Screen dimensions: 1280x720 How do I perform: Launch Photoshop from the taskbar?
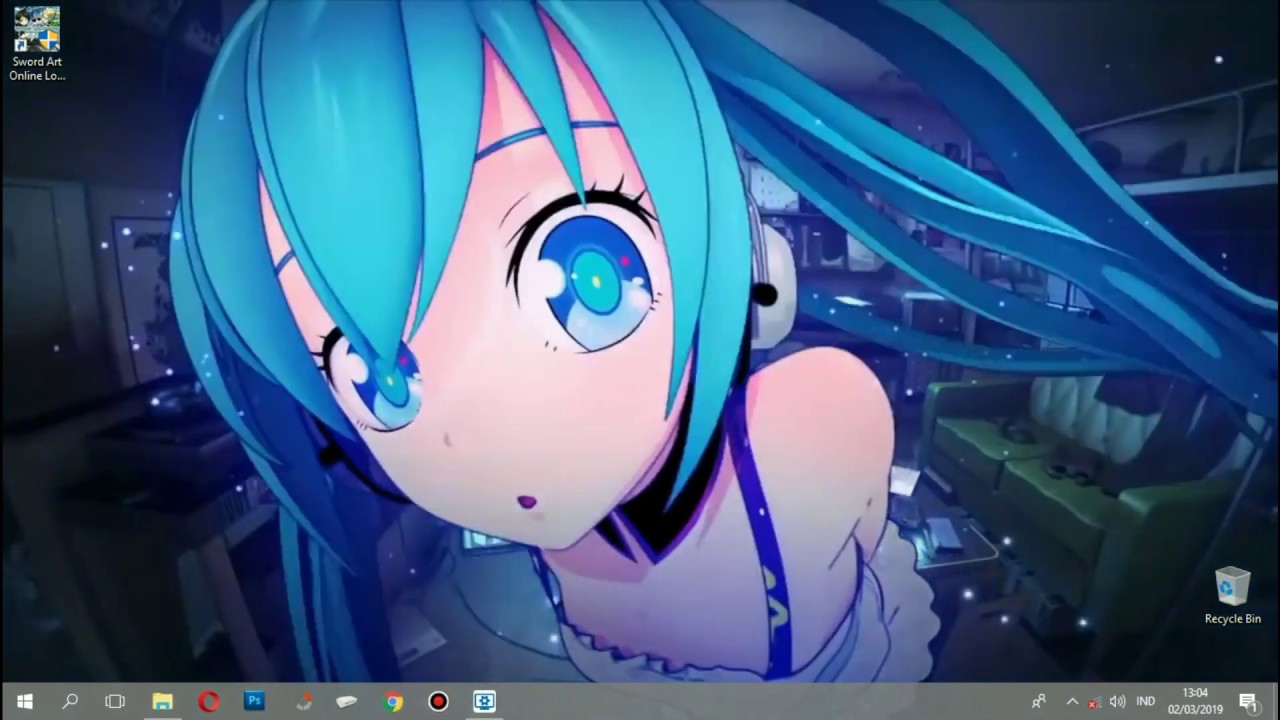click(x=254, y=701)
